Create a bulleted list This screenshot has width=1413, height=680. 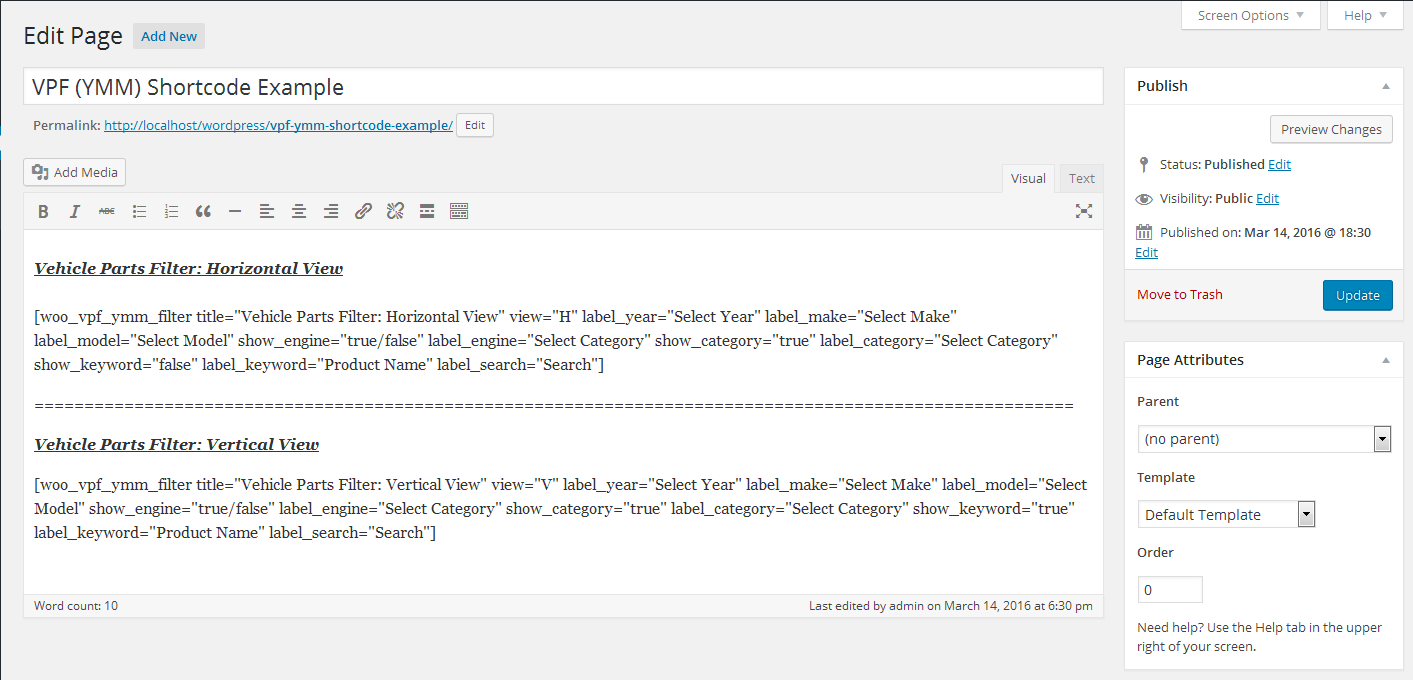tap(139, 211)
